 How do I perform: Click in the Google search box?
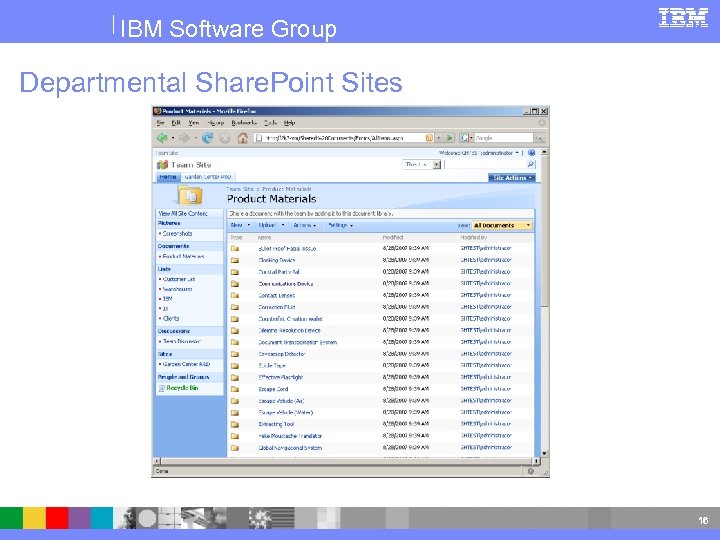[x=504, y=137]
